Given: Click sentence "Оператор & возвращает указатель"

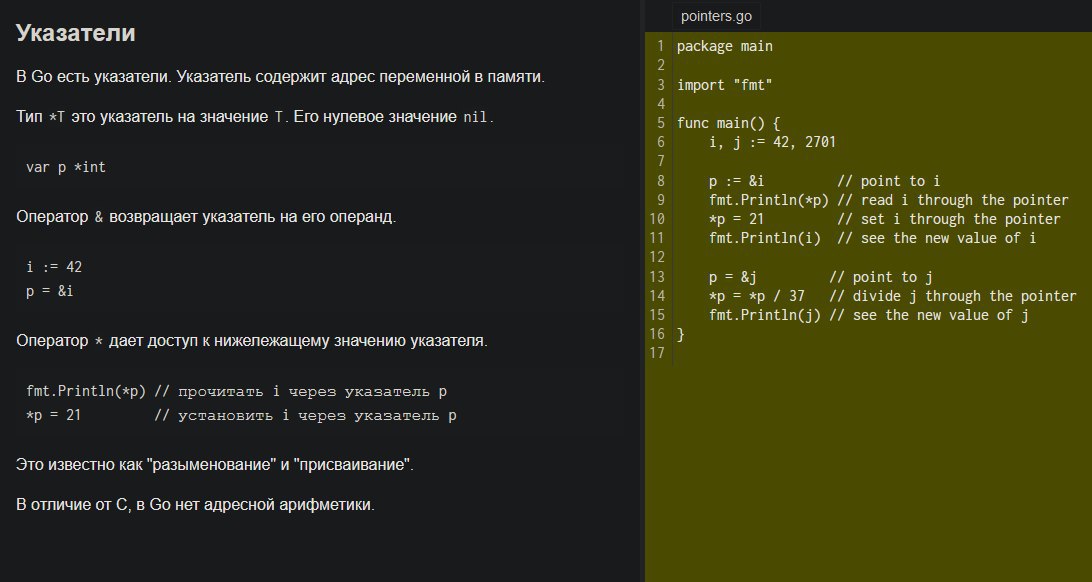Looking at the screenshot, I should tap(205, 217).
